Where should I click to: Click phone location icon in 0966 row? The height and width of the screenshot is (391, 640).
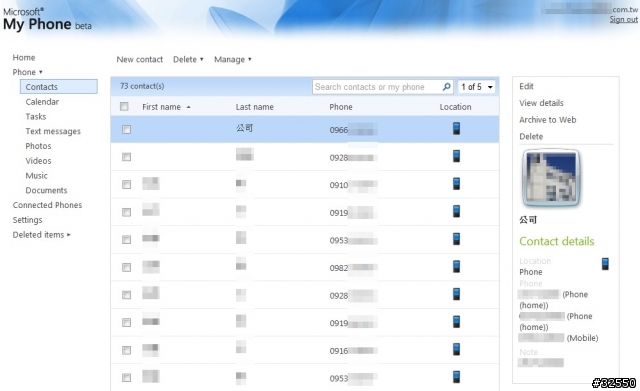(456, 128)
